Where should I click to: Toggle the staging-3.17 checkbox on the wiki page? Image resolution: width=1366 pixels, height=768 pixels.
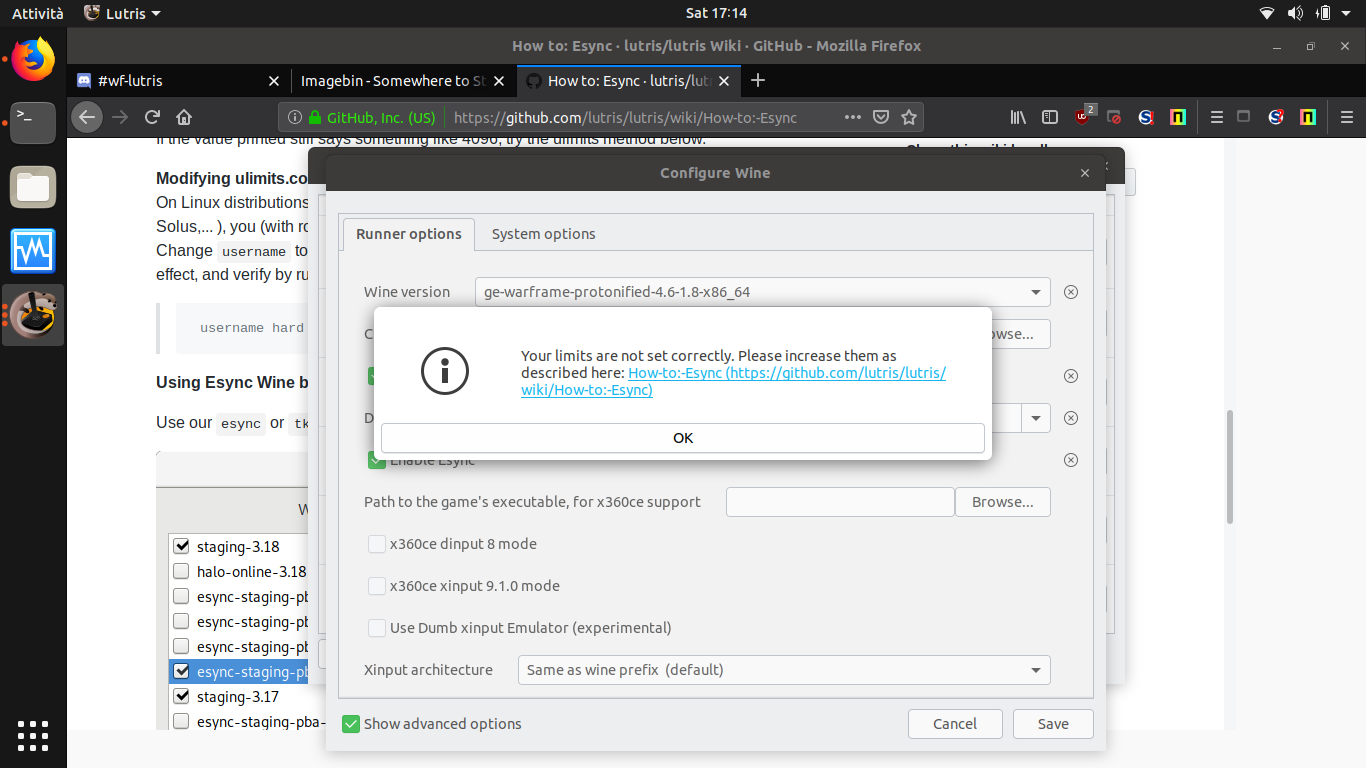point(181,696)
